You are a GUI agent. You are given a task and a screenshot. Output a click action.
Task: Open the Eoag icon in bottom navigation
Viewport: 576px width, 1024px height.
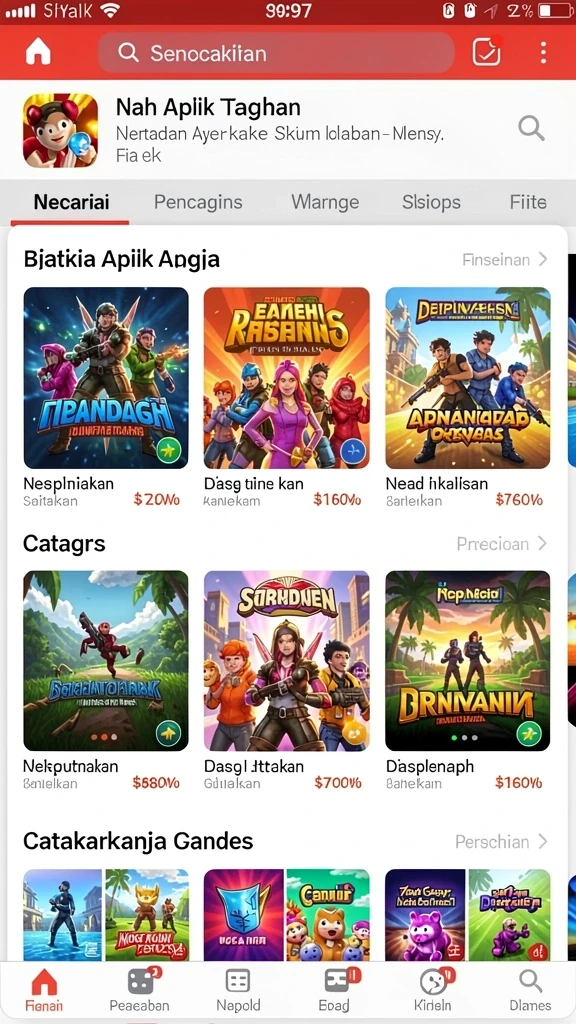[338, 981]
